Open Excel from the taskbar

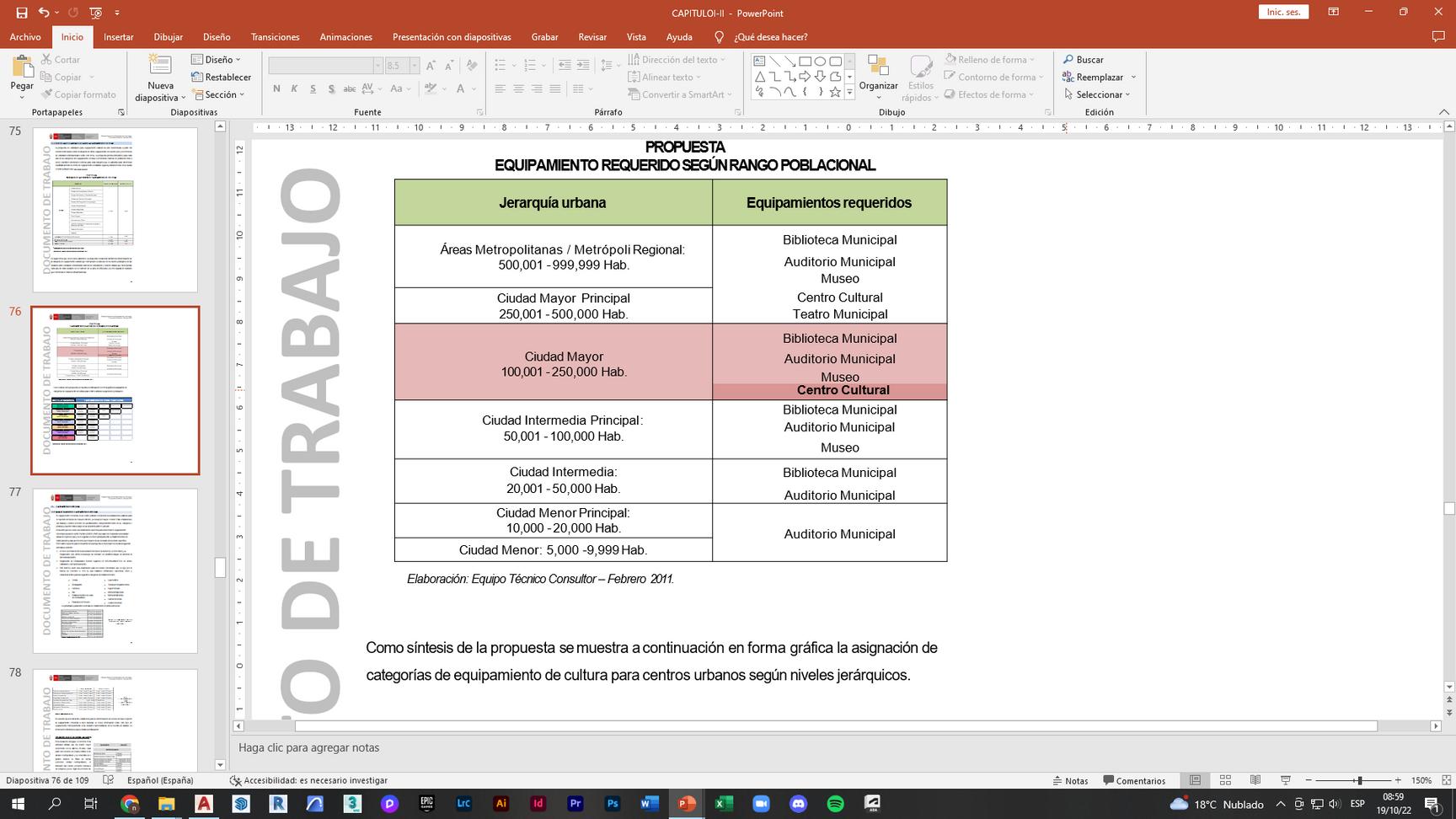722,804
